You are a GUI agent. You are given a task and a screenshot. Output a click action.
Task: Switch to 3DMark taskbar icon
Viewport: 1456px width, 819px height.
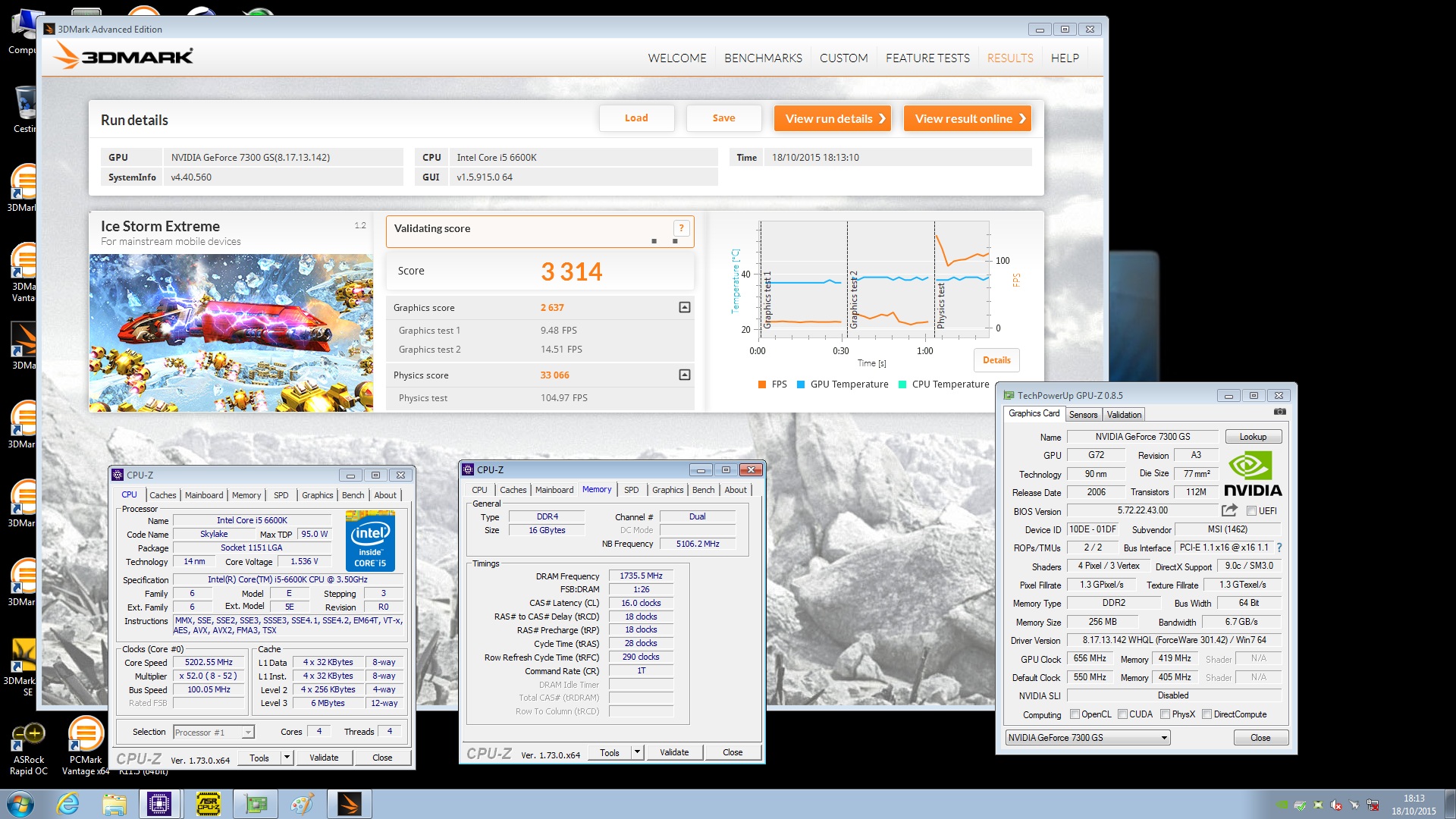349,804
